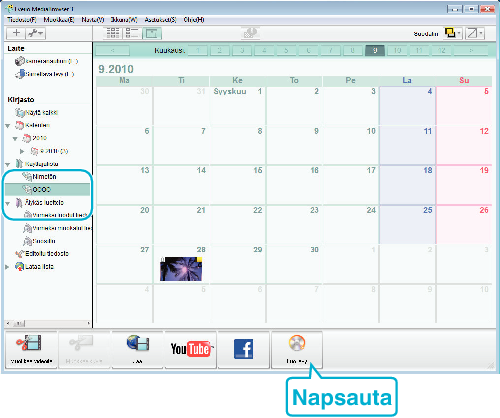
Task: Switch to detailed list view
Action: pyautogui.click(x=132, y=33)
